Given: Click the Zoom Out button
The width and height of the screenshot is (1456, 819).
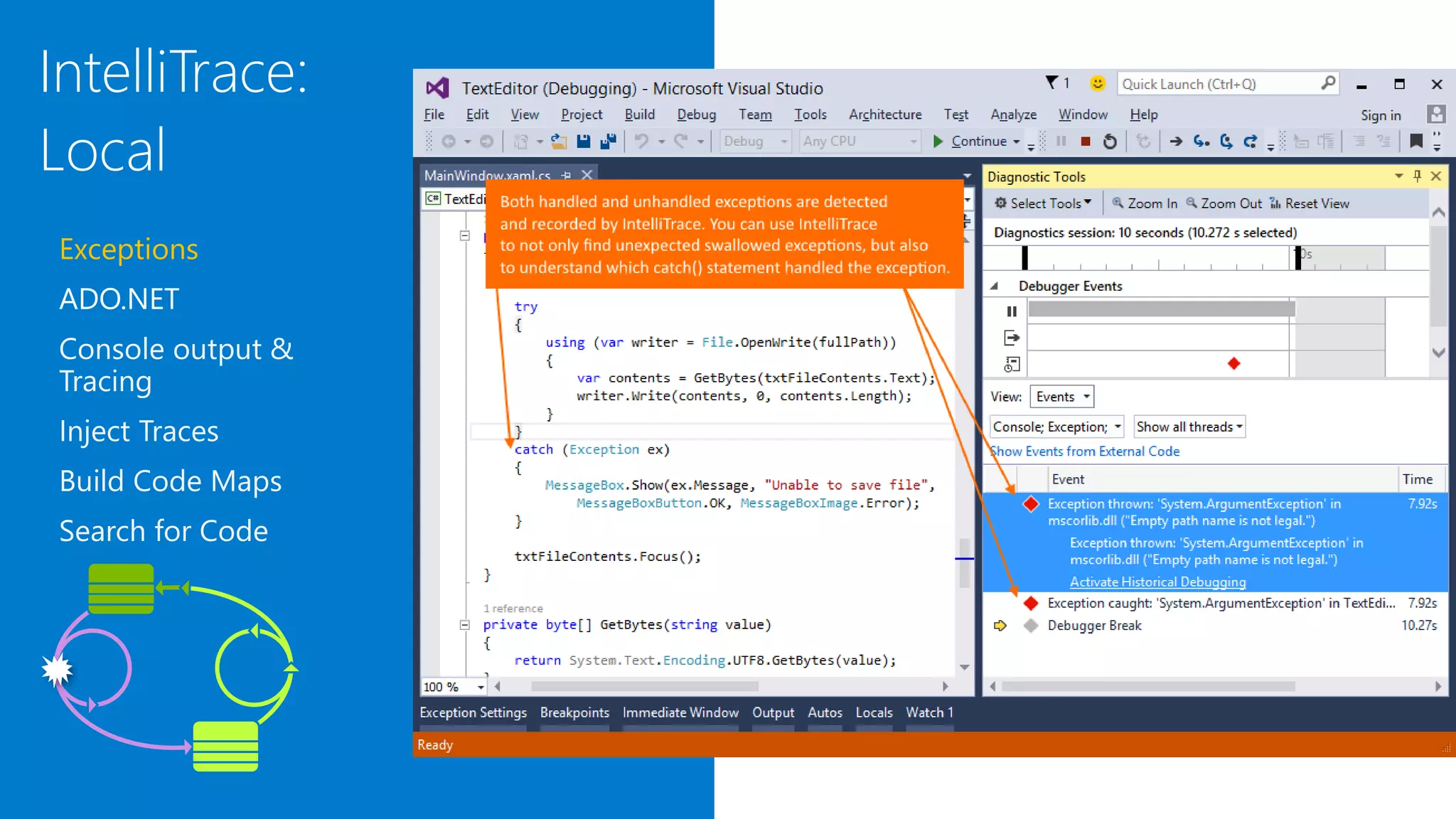Looking at the screenshot, I should pos(1224,203).
